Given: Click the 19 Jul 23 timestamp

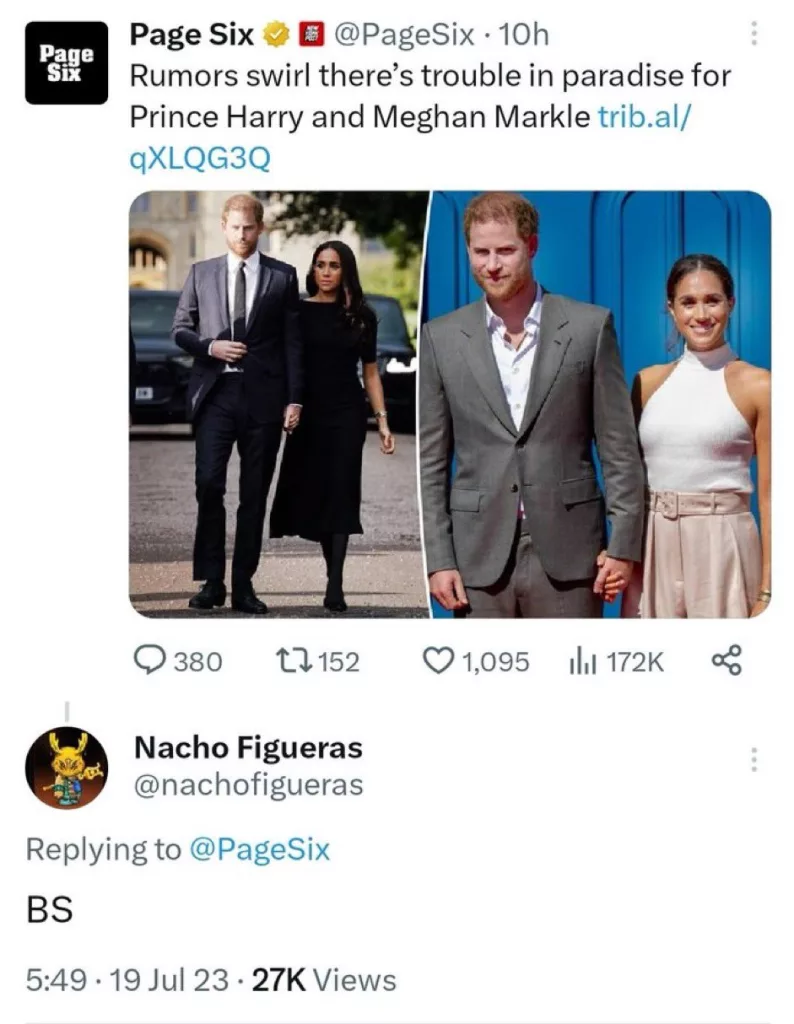Looking at the screenshot, I should 170,980.
